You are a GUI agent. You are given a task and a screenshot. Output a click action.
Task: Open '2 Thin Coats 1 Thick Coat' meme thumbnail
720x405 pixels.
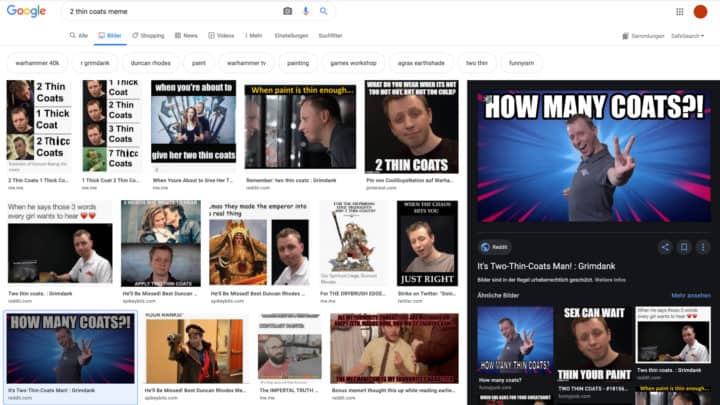(x=39, y=126)
